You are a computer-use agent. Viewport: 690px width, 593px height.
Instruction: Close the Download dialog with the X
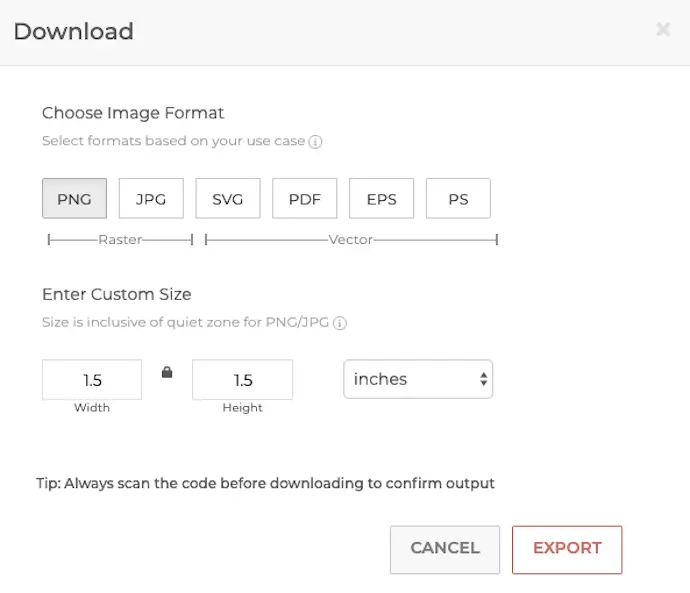click(x=663, y=29)
